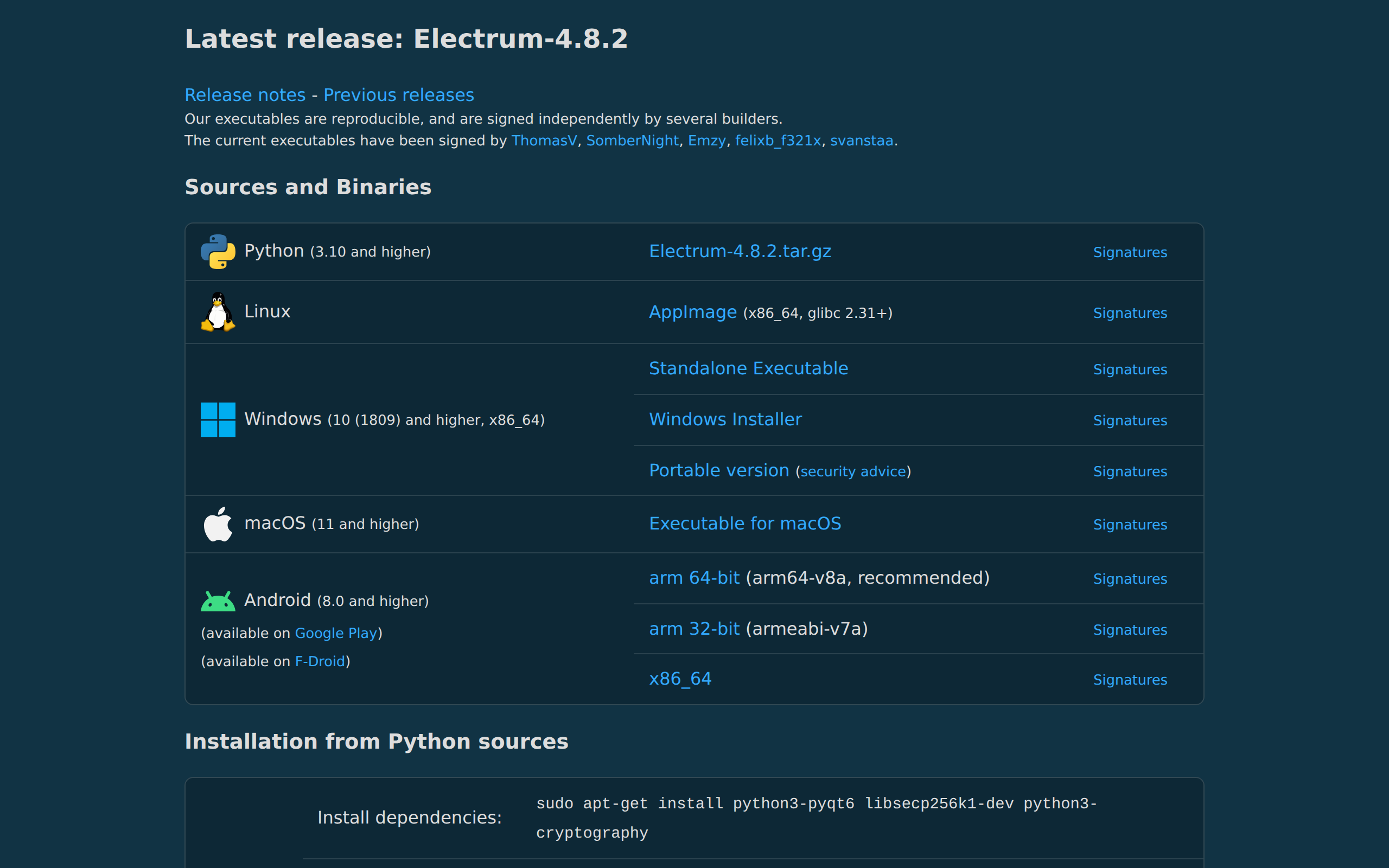Download the Android x86_64 build
1389x868 pixels.
tap(680, 679)
